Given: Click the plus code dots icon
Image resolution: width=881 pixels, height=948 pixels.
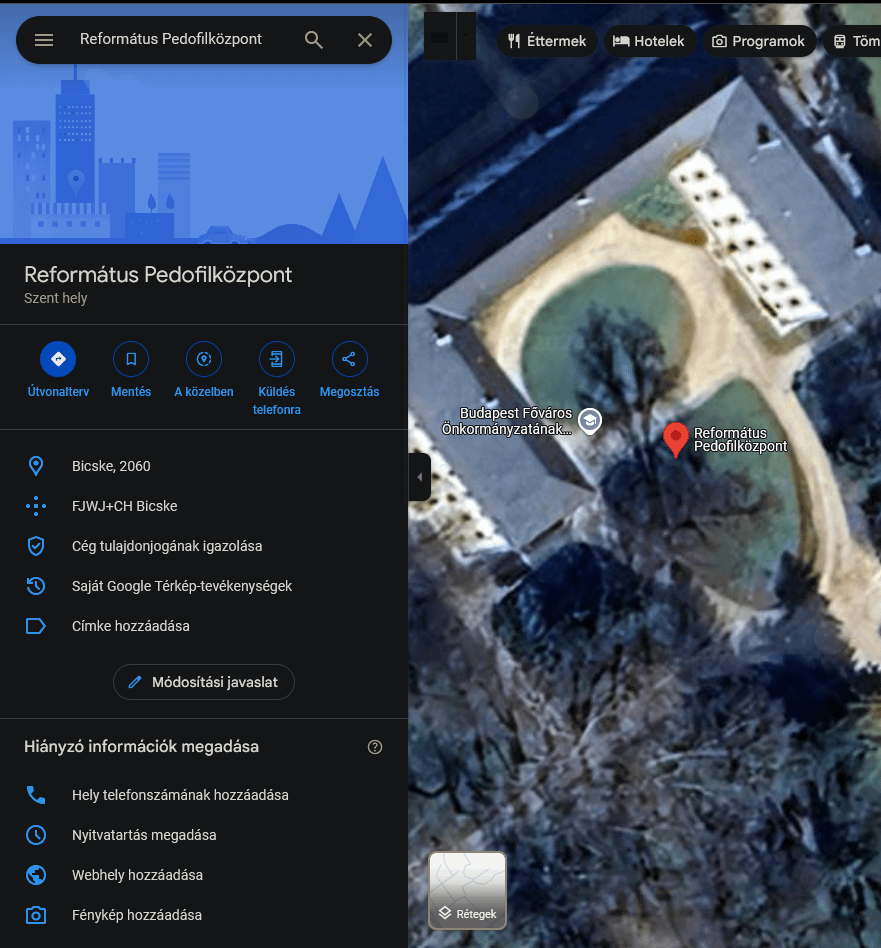Looking at the screenshot, I should tap(36, 506).
